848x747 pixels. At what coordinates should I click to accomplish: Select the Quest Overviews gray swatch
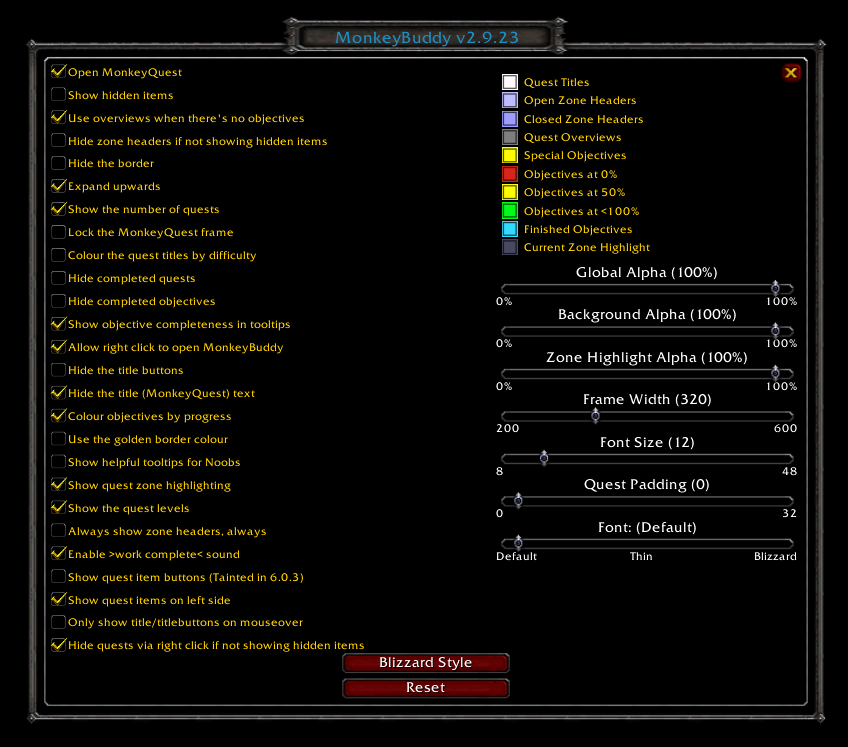(510, 137)
